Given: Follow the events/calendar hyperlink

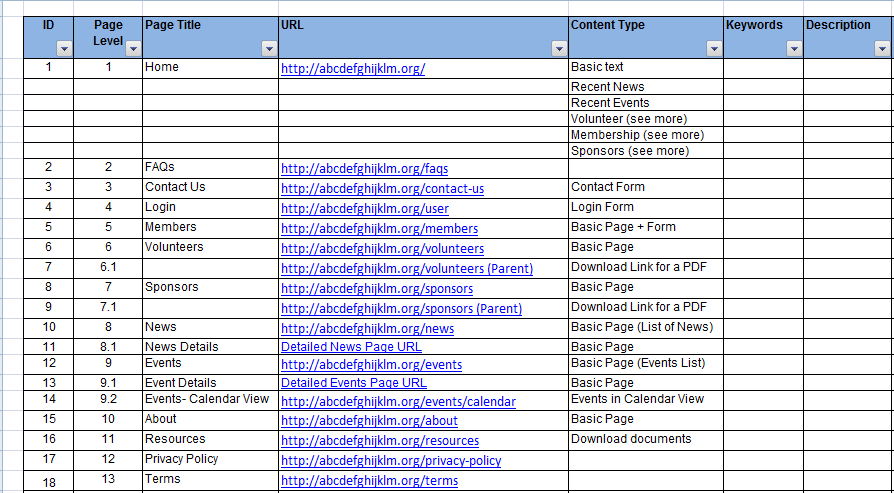Looking at the screenshot, I should click(x=398, y=402).
